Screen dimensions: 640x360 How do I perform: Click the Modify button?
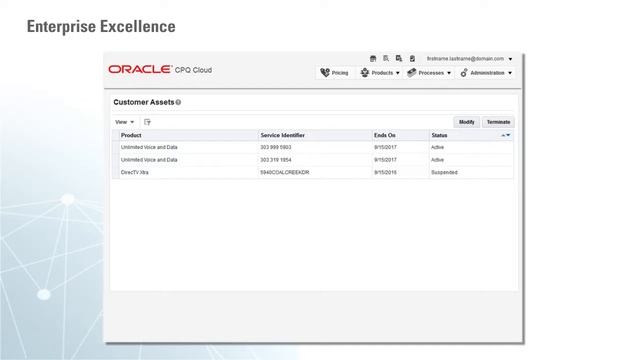[x=467, y=122]
